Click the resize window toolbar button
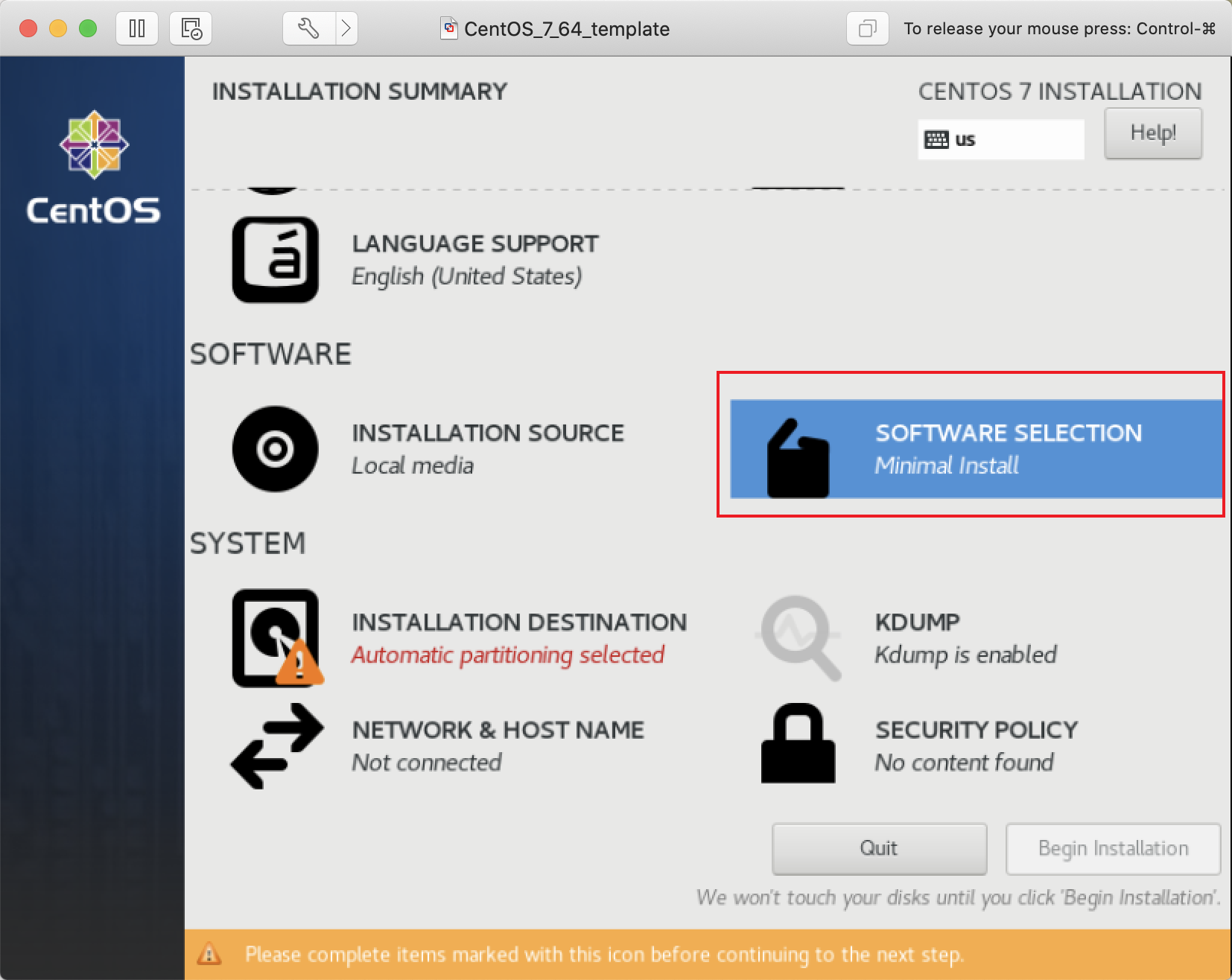This screenshot has height=980, width=1232. tap(868, 29)
